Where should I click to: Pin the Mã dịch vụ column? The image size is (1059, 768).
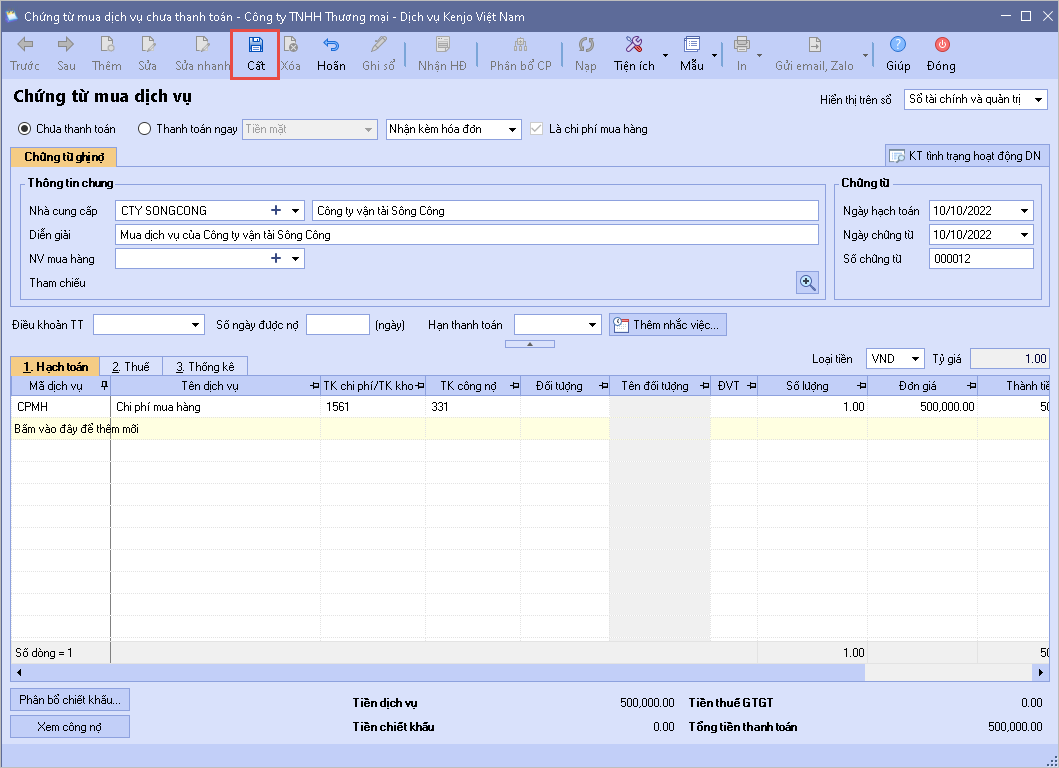pyautogui.click(x=104, y=385)
